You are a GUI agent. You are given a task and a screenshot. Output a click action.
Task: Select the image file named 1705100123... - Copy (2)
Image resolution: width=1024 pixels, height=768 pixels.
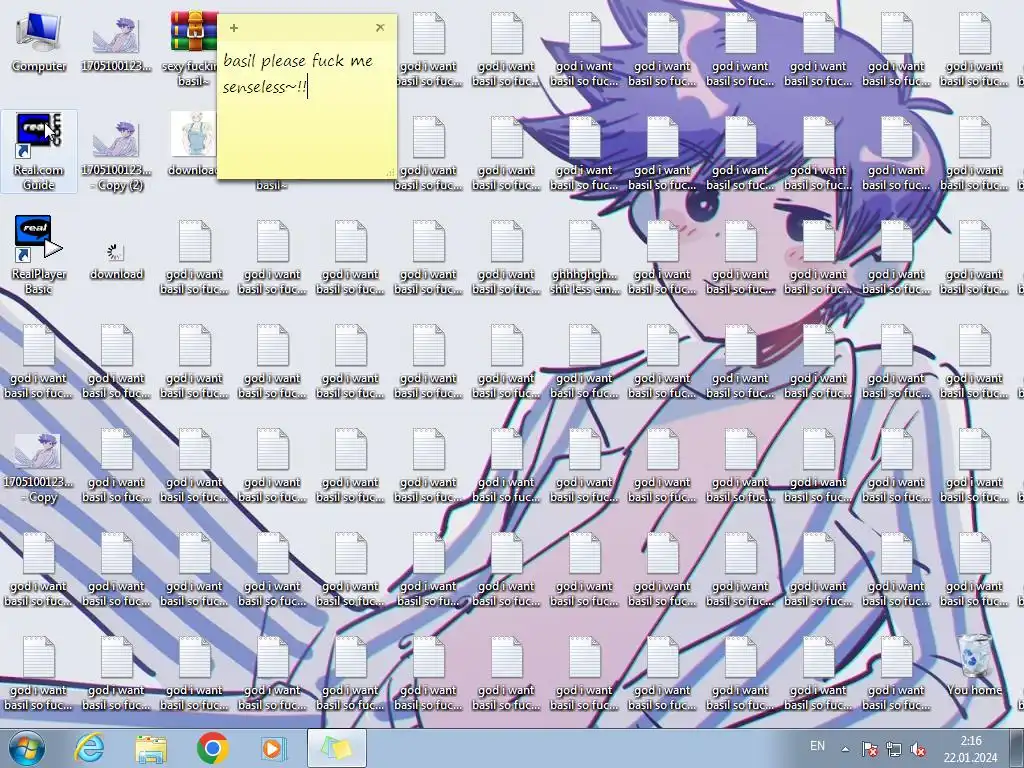[116, 155]
